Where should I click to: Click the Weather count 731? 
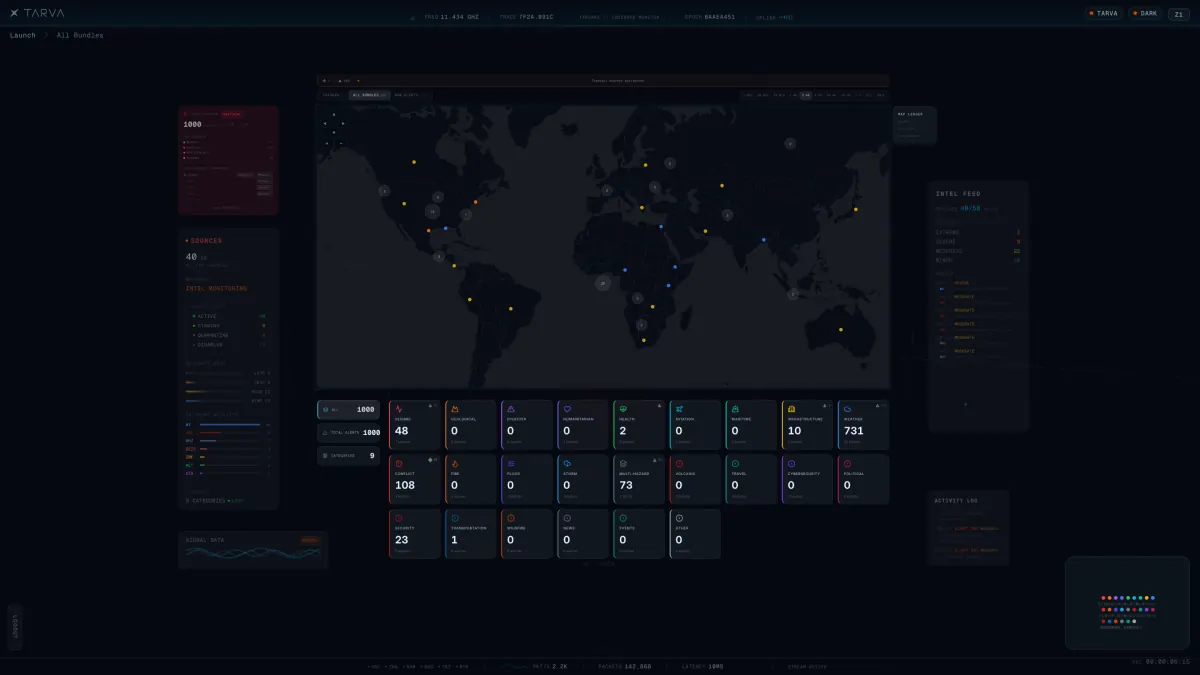[853, 431]
